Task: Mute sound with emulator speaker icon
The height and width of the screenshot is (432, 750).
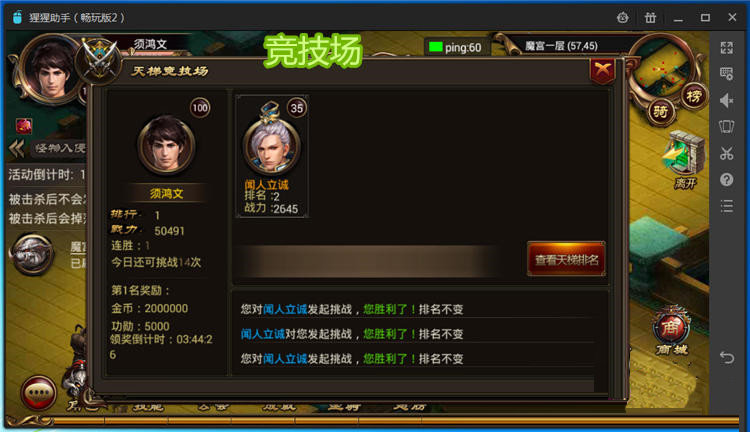Action: coord(726,100)
